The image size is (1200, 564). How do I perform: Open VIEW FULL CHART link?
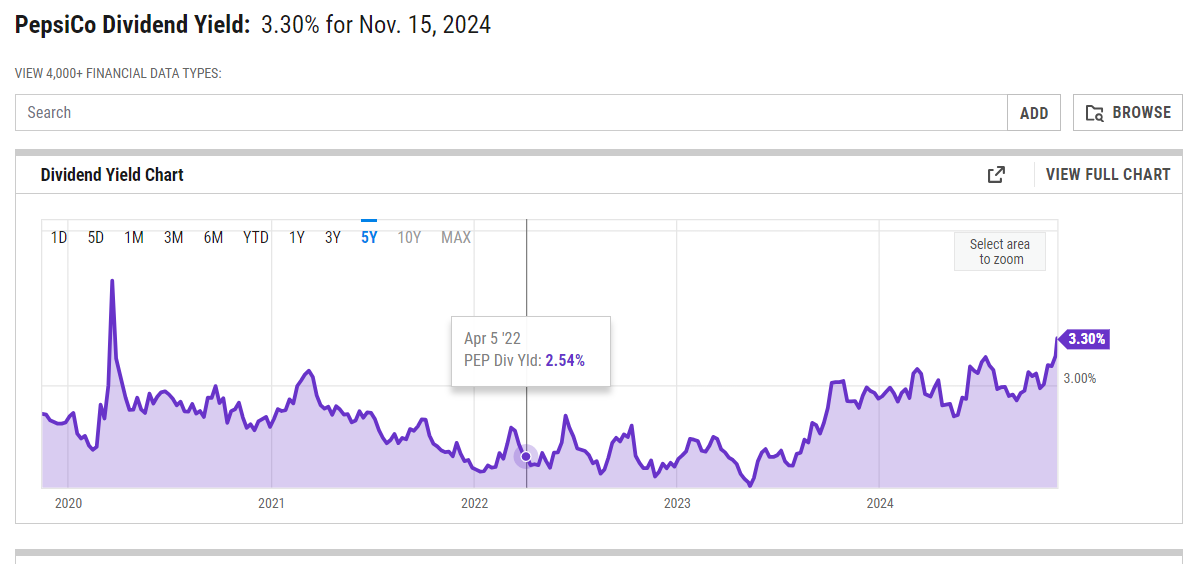1107,175
